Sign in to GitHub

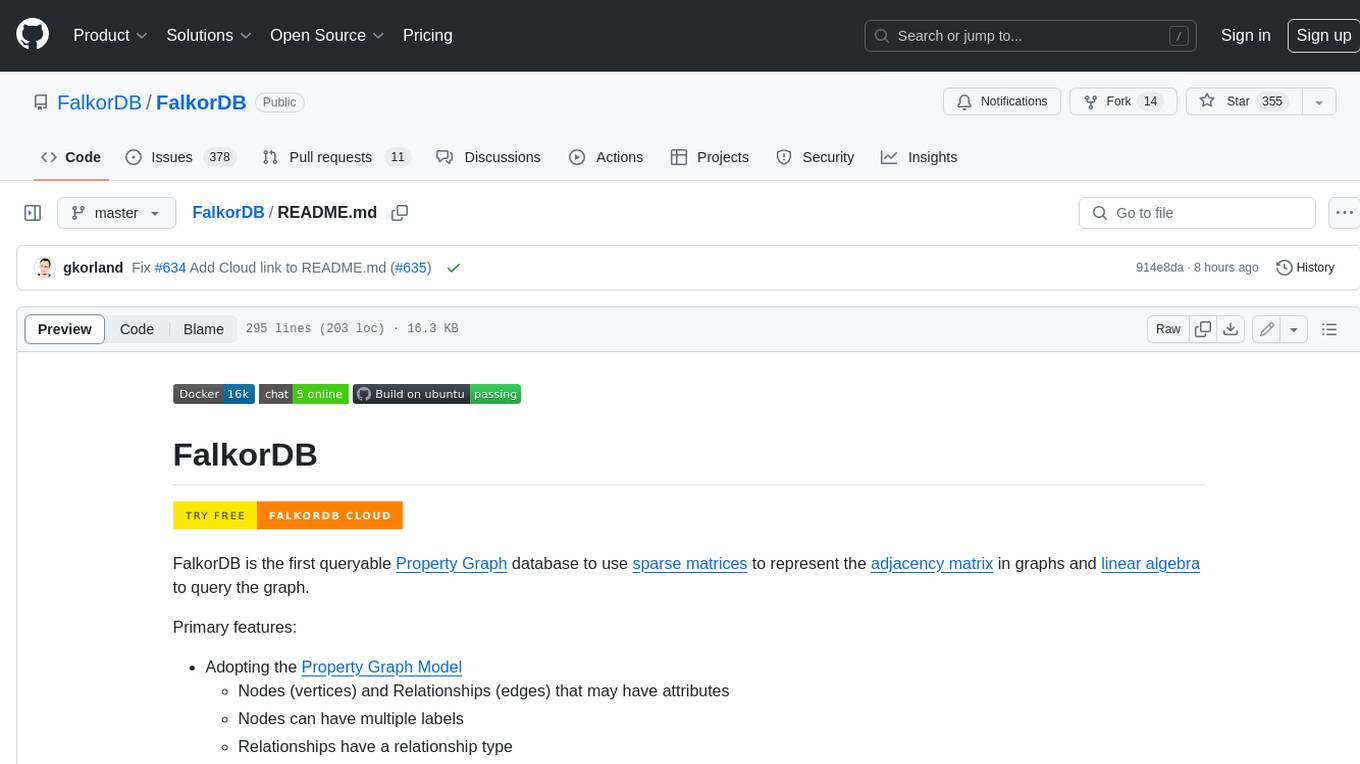[x=1246, y=35]
